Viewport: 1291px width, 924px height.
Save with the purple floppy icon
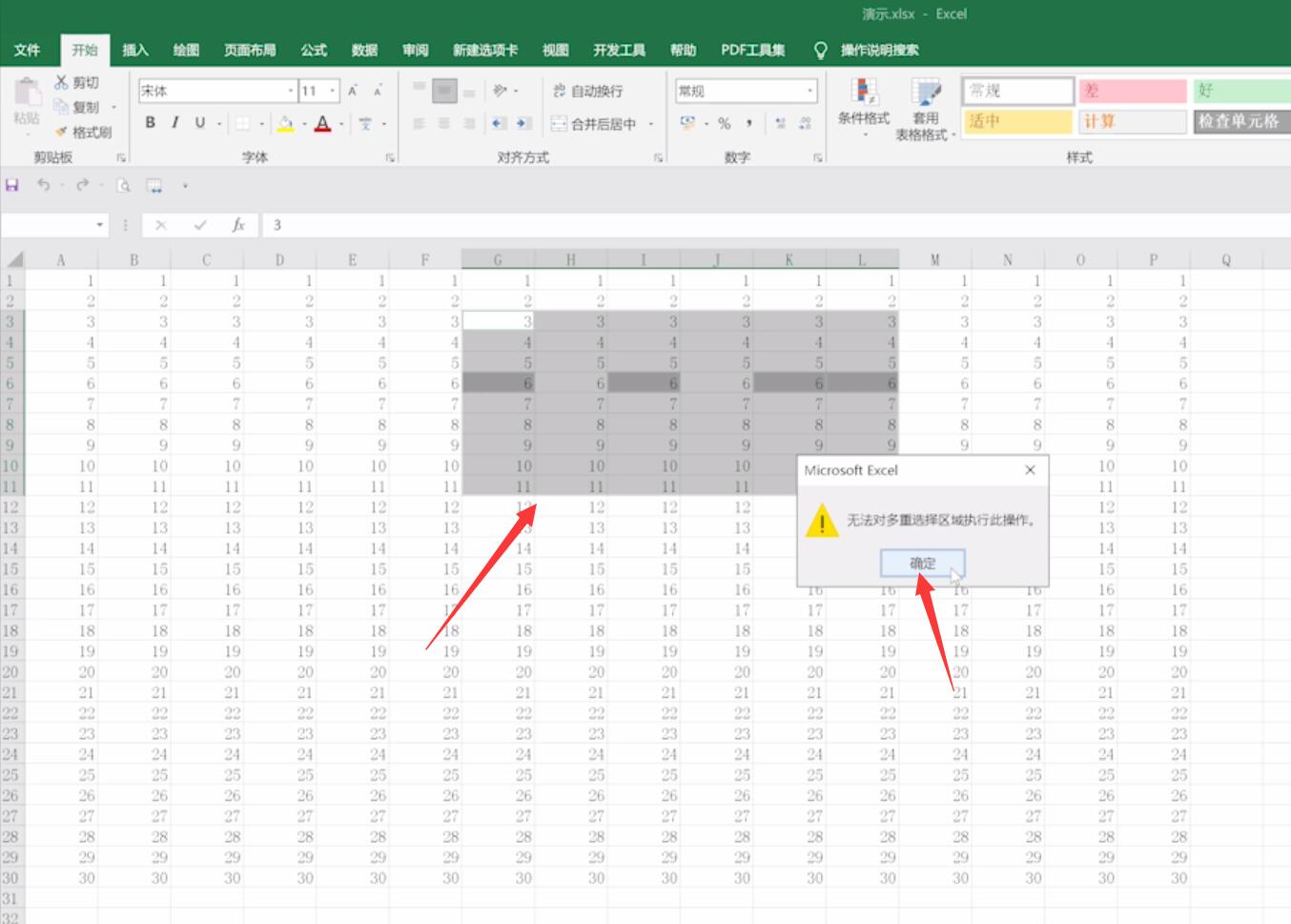[x=12, y=185]
